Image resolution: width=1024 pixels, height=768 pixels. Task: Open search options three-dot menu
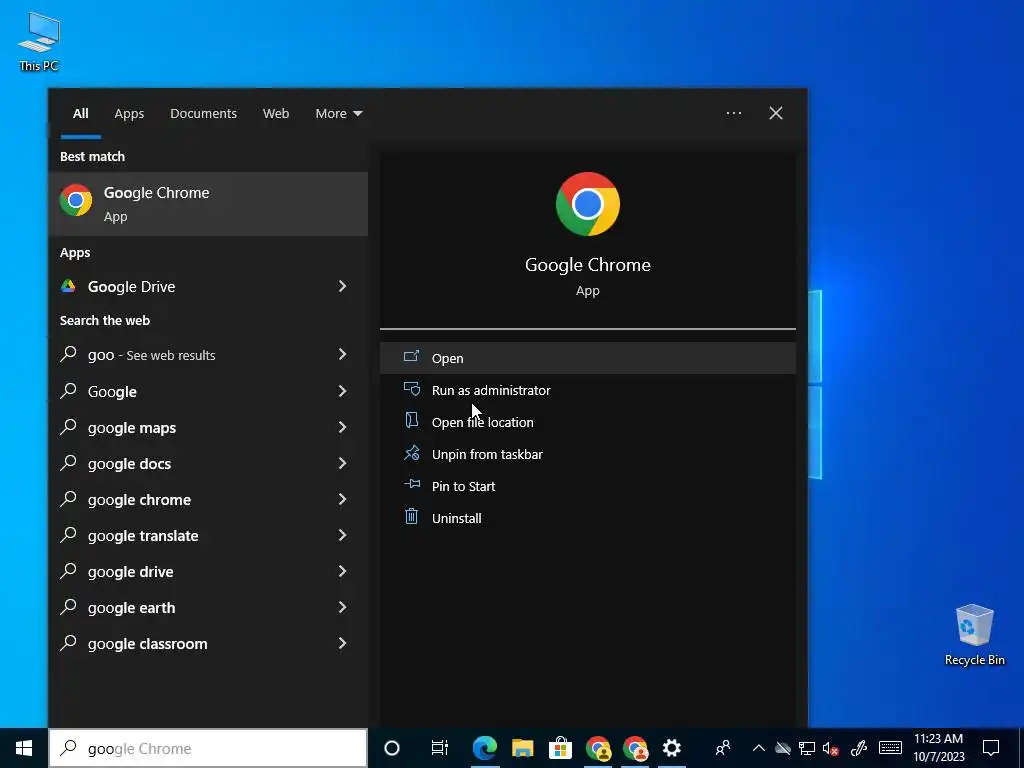click(x=733, y=114)
